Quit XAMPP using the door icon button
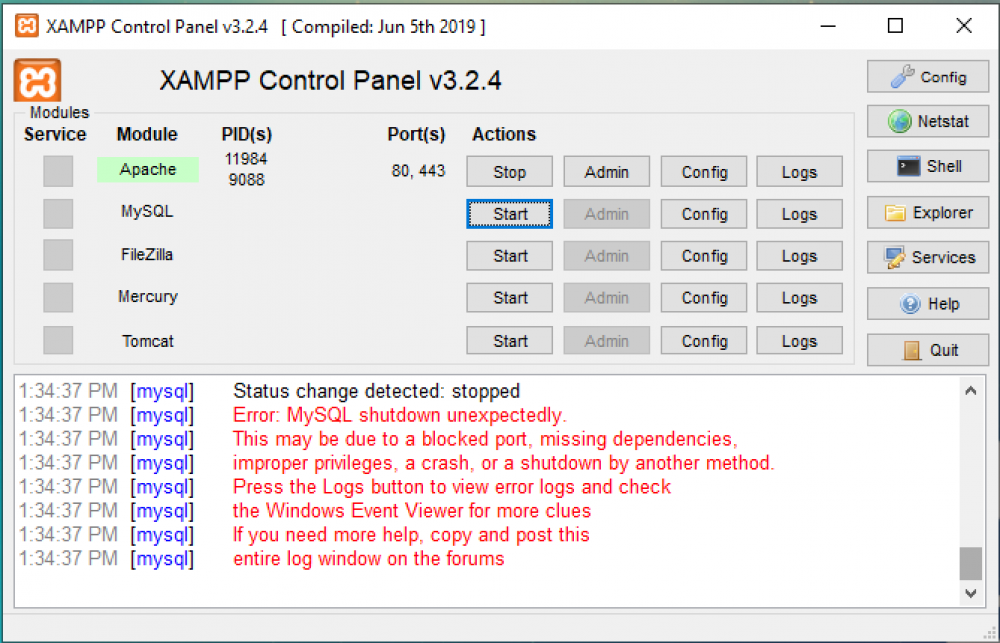The height and width of the screenshot is (643, 1000). [927, 350]
